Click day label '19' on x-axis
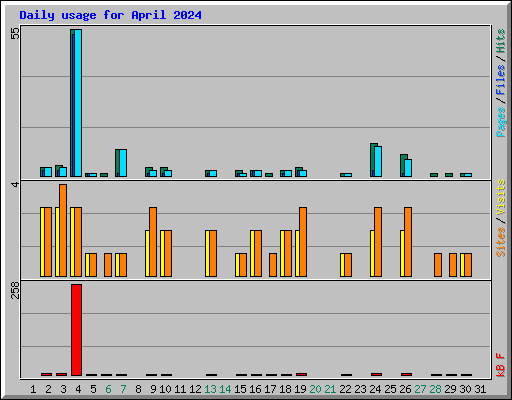This screenshot has height=400, width=512. point(300,389)
